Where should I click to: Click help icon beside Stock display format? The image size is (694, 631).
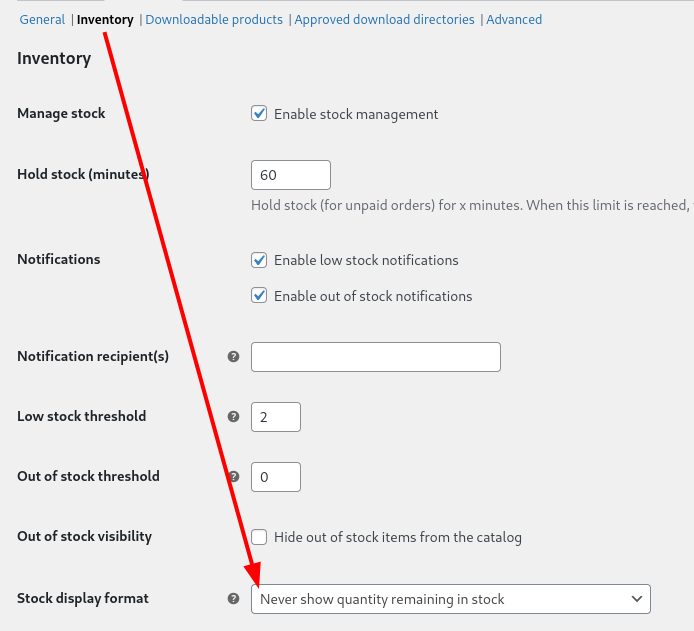pos(233,599)
